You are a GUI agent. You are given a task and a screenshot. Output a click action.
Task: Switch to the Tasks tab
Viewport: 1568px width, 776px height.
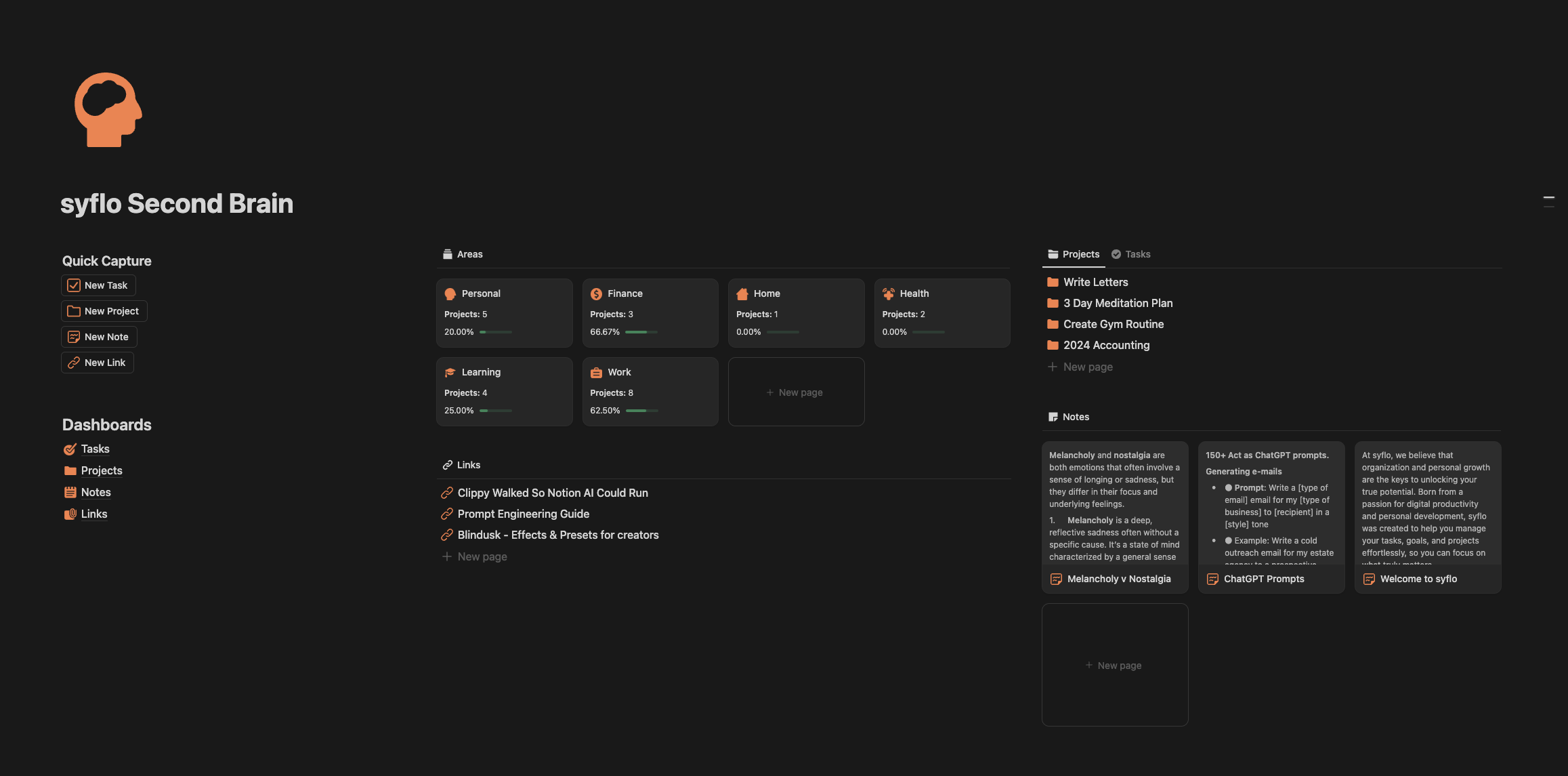pos(1131,254)
